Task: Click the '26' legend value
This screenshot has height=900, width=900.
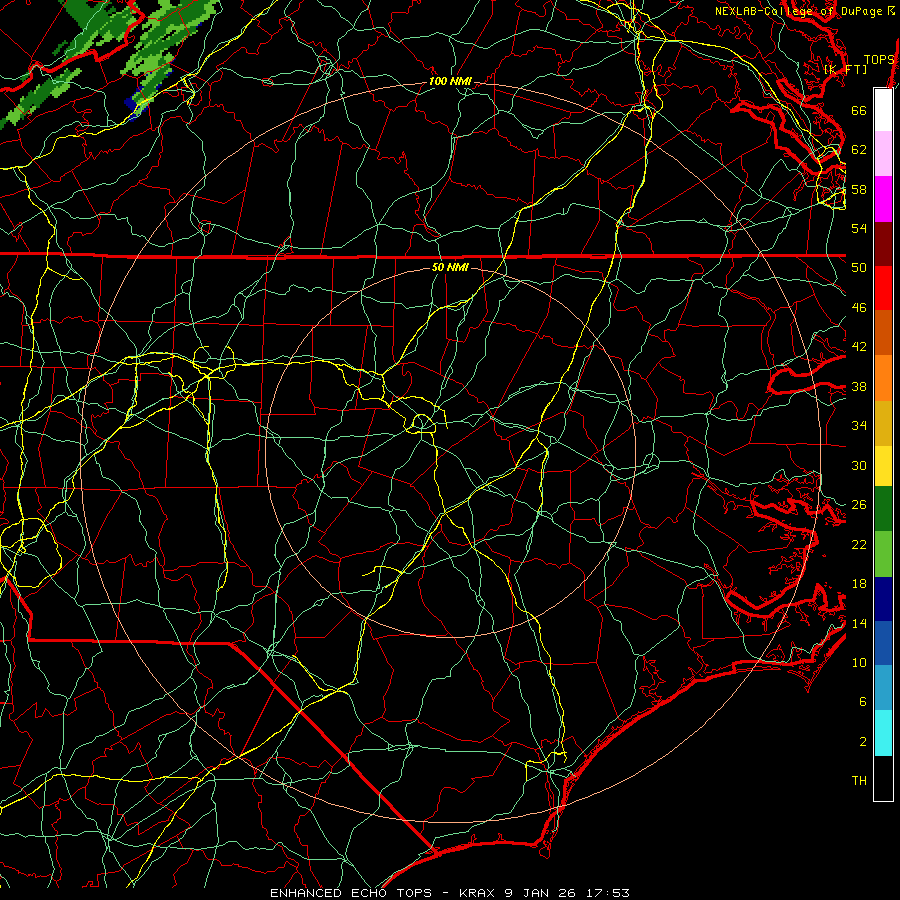Action: tap(859, 505)
